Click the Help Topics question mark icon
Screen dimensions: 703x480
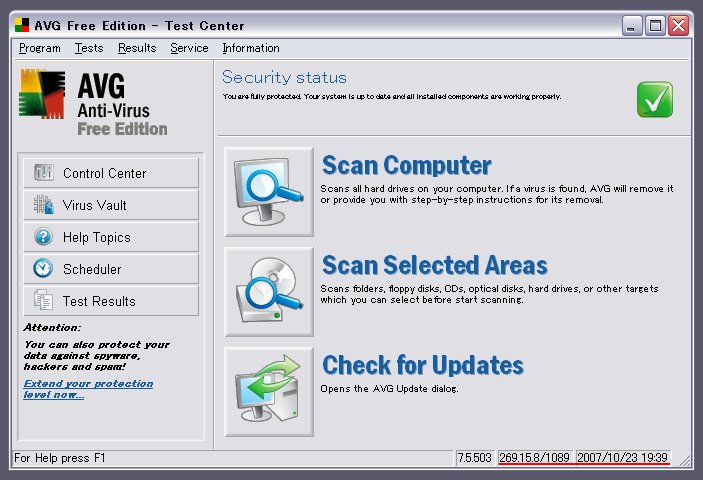click(43, 237)
